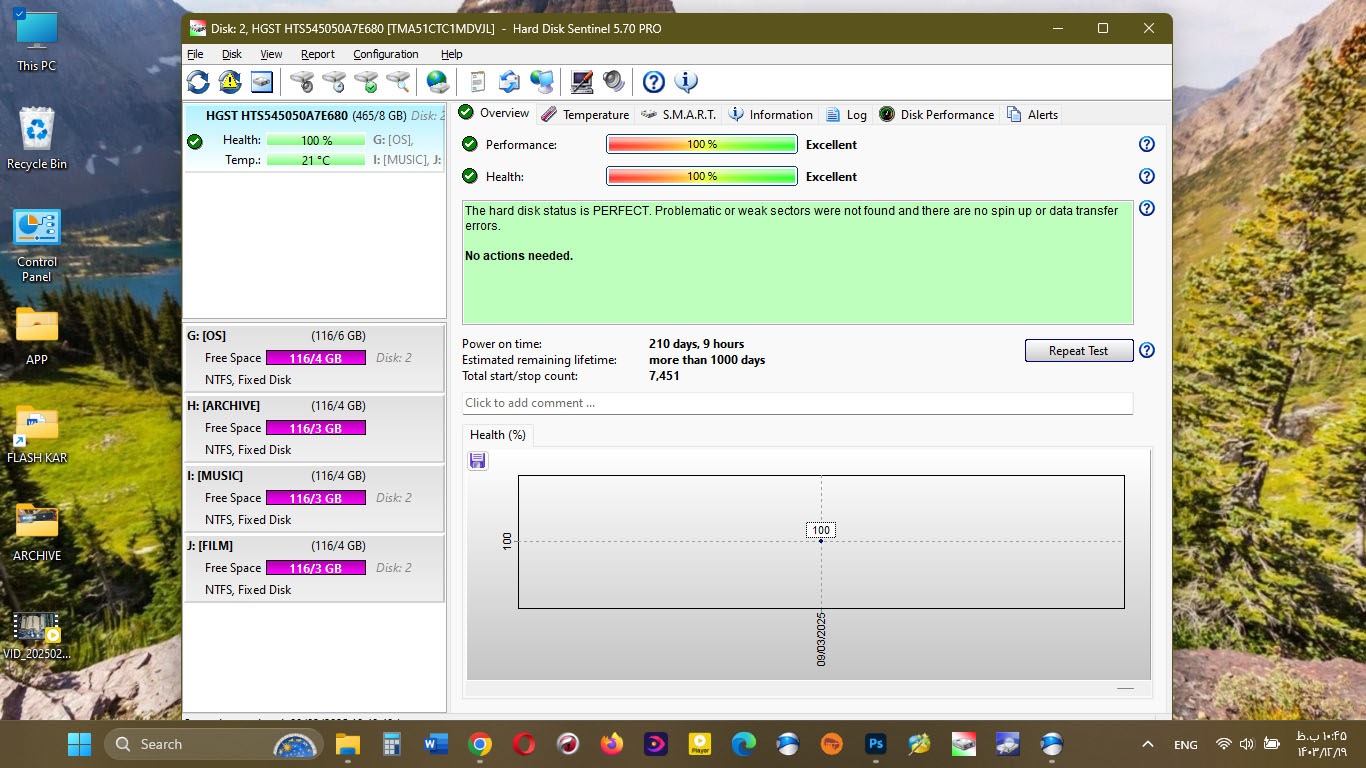The height and width of the screenshot is (768, 1366).
Task: Click the '210 days, 9 hours' power on value
Action: [697, 344]
